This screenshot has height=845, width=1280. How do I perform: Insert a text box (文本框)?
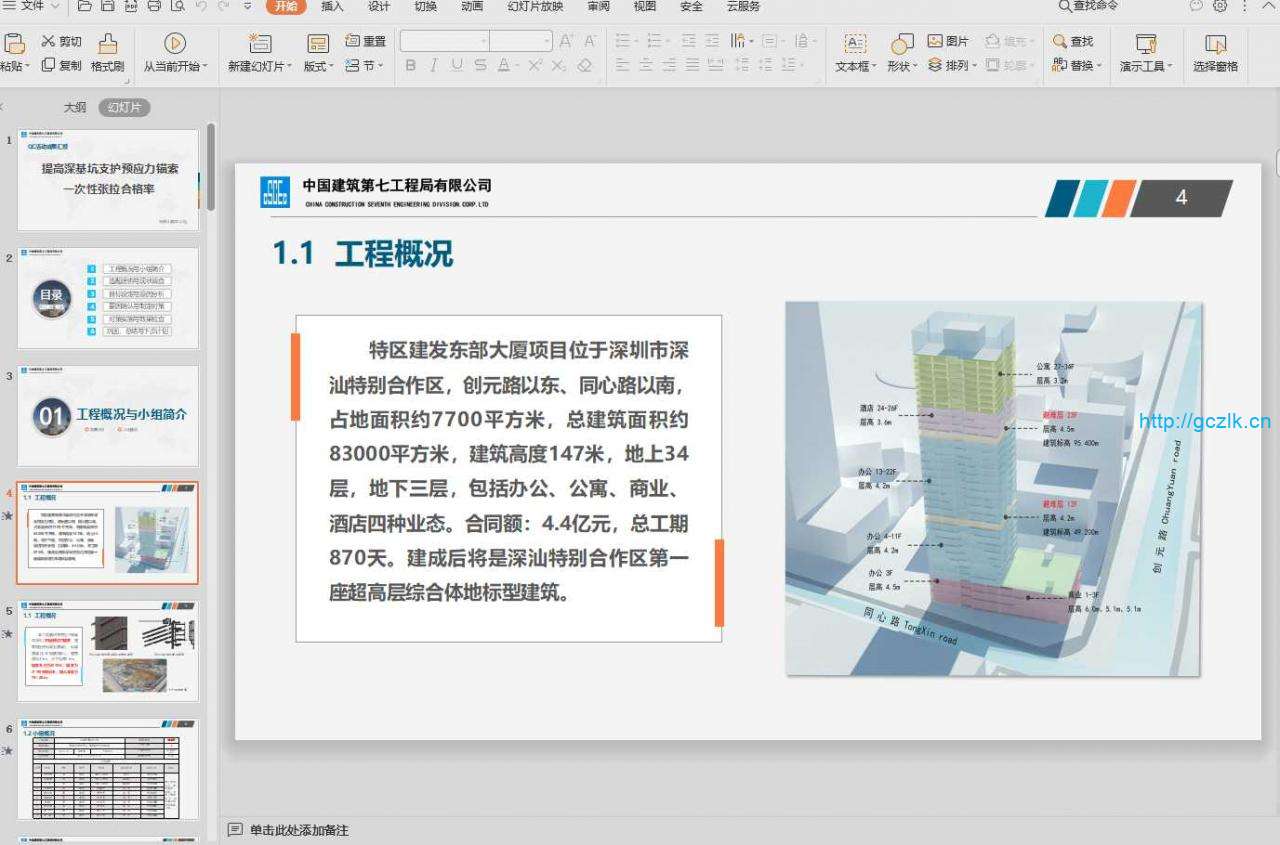click(x=855, y=43)
